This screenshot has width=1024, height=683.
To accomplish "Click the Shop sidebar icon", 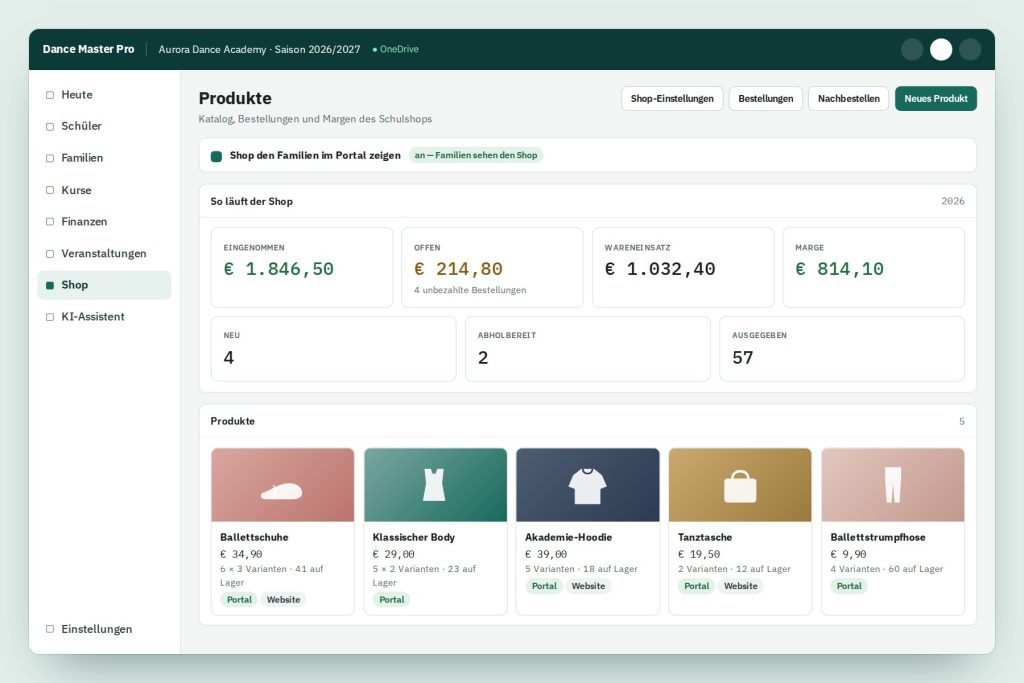I will tap(50, 285).
